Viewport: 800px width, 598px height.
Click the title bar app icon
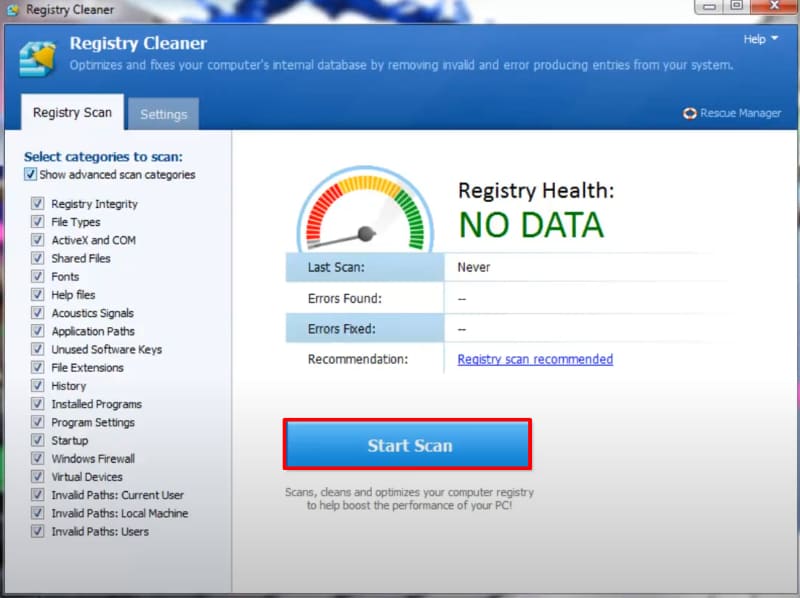[x=13, y=10]
